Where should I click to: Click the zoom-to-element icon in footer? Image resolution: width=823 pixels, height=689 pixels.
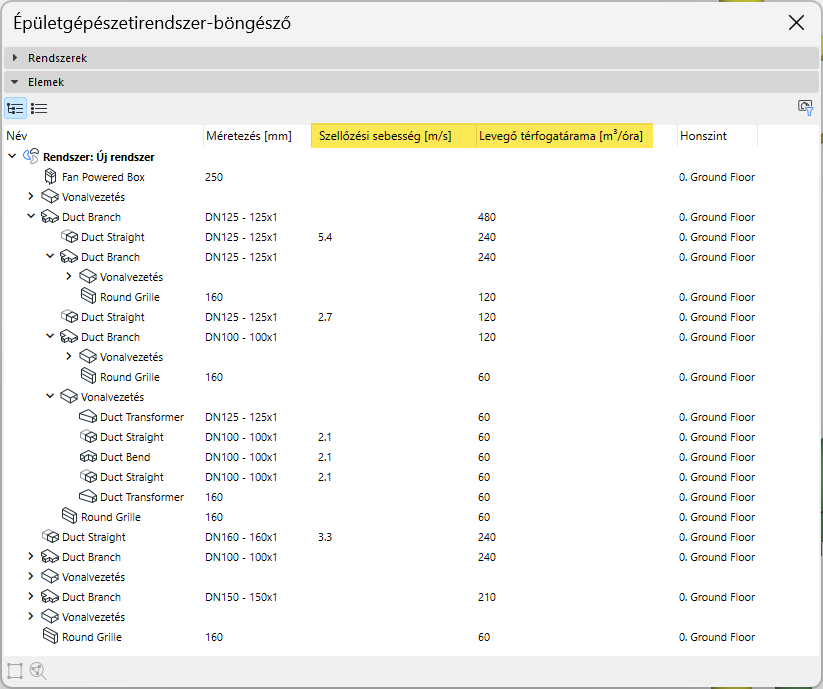coord(38,671)
